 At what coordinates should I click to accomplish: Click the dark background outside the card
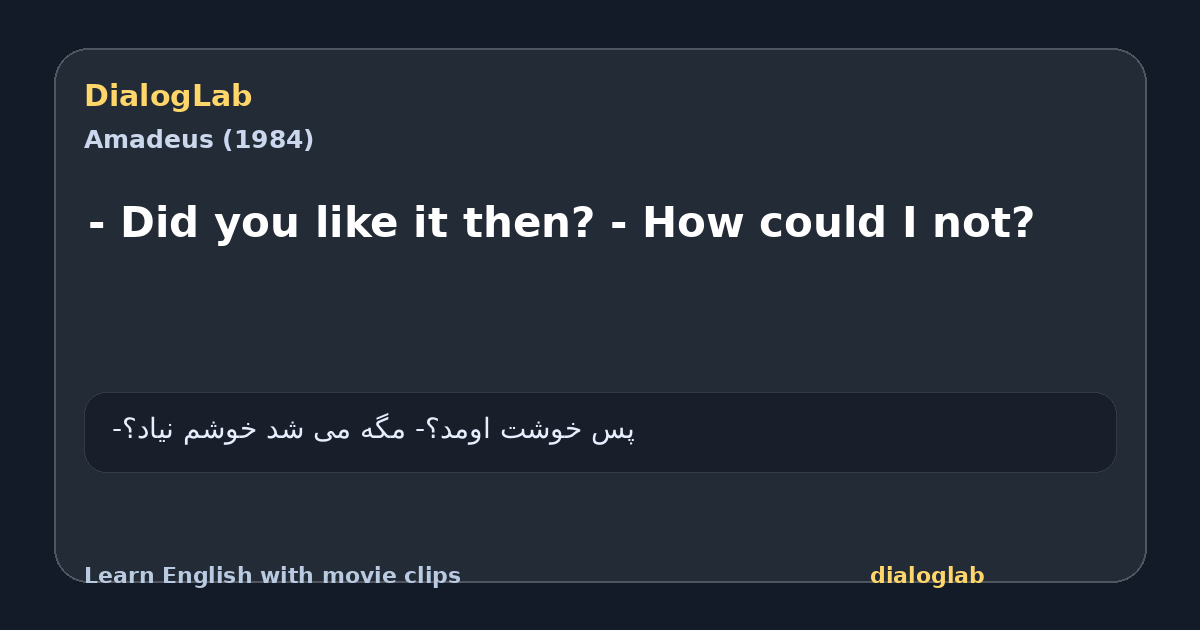[x=600, y=20]
